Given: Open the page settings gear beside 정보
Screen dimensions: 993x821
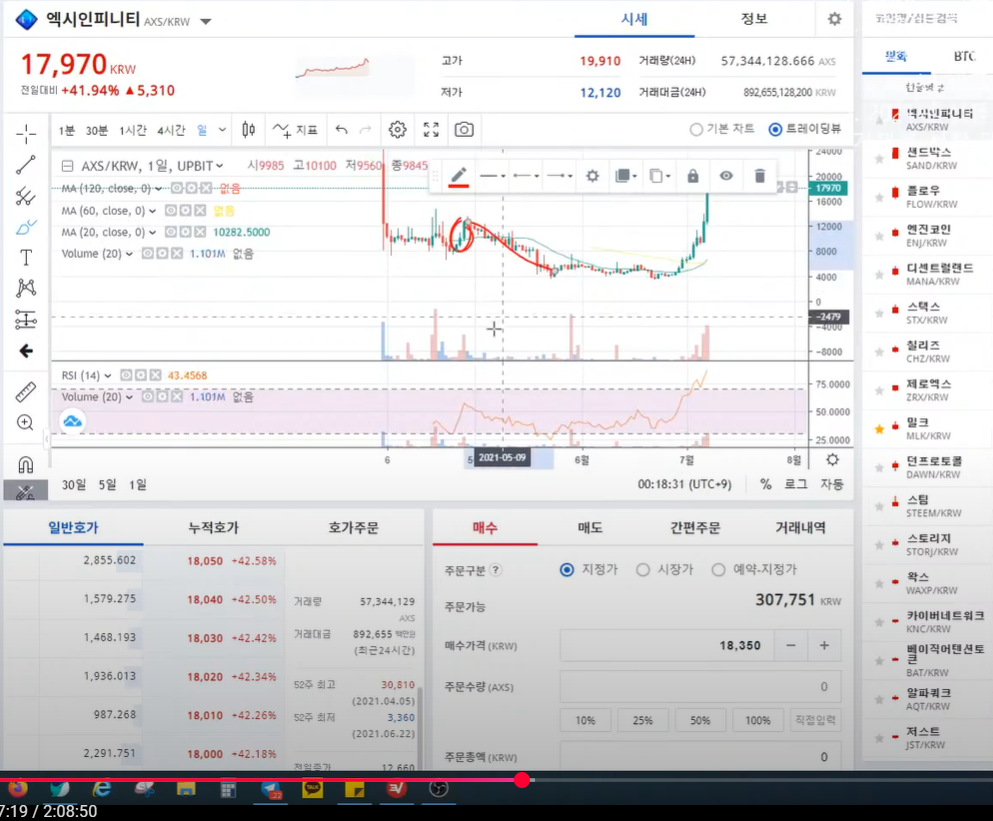Looking at the screenshot, I should click(835, 19).
